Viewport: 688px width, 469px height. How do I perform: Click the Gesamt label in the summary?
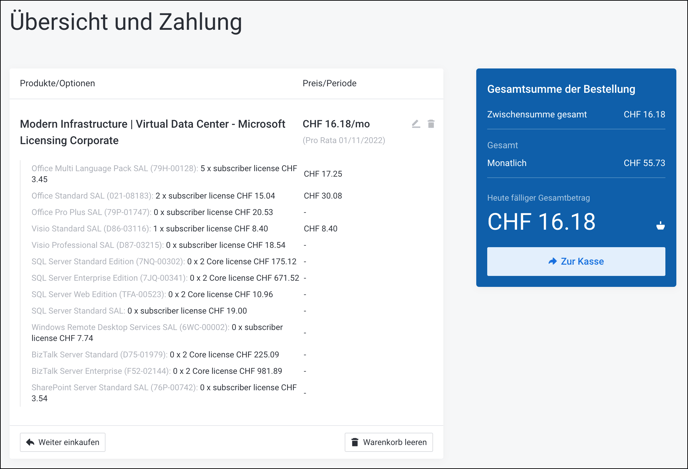point(502,145)
